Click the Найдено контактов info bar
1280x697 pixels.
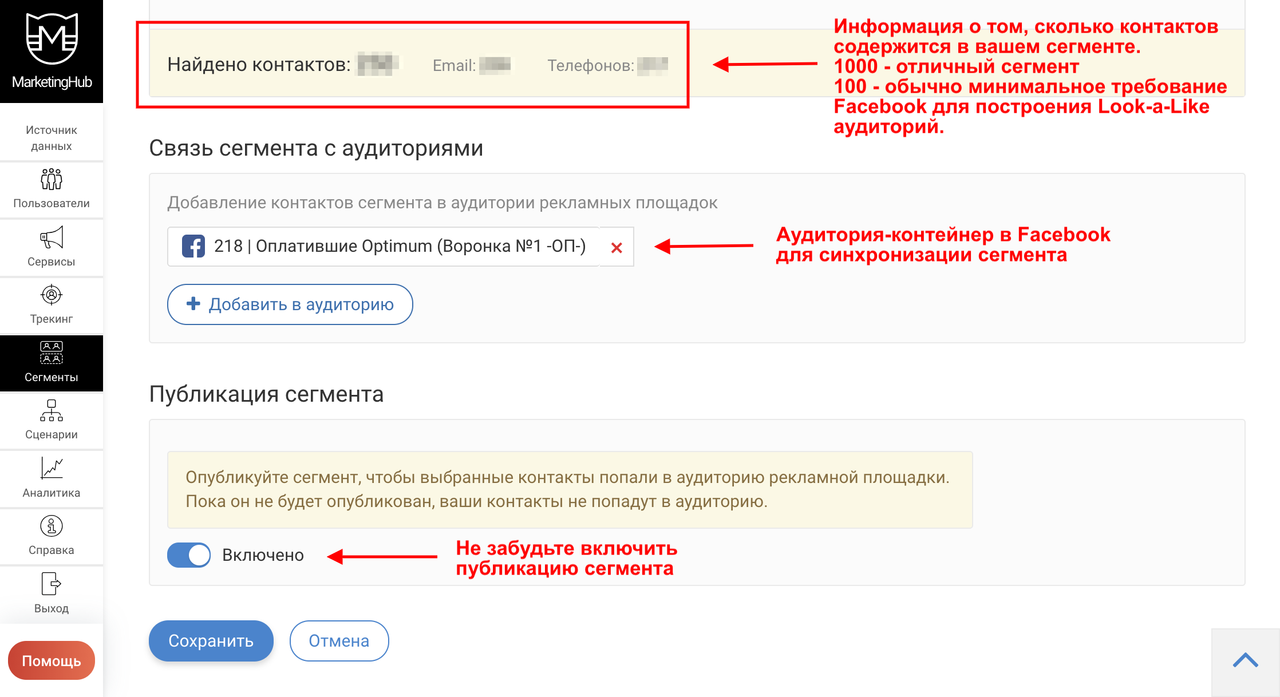[697, 63]
